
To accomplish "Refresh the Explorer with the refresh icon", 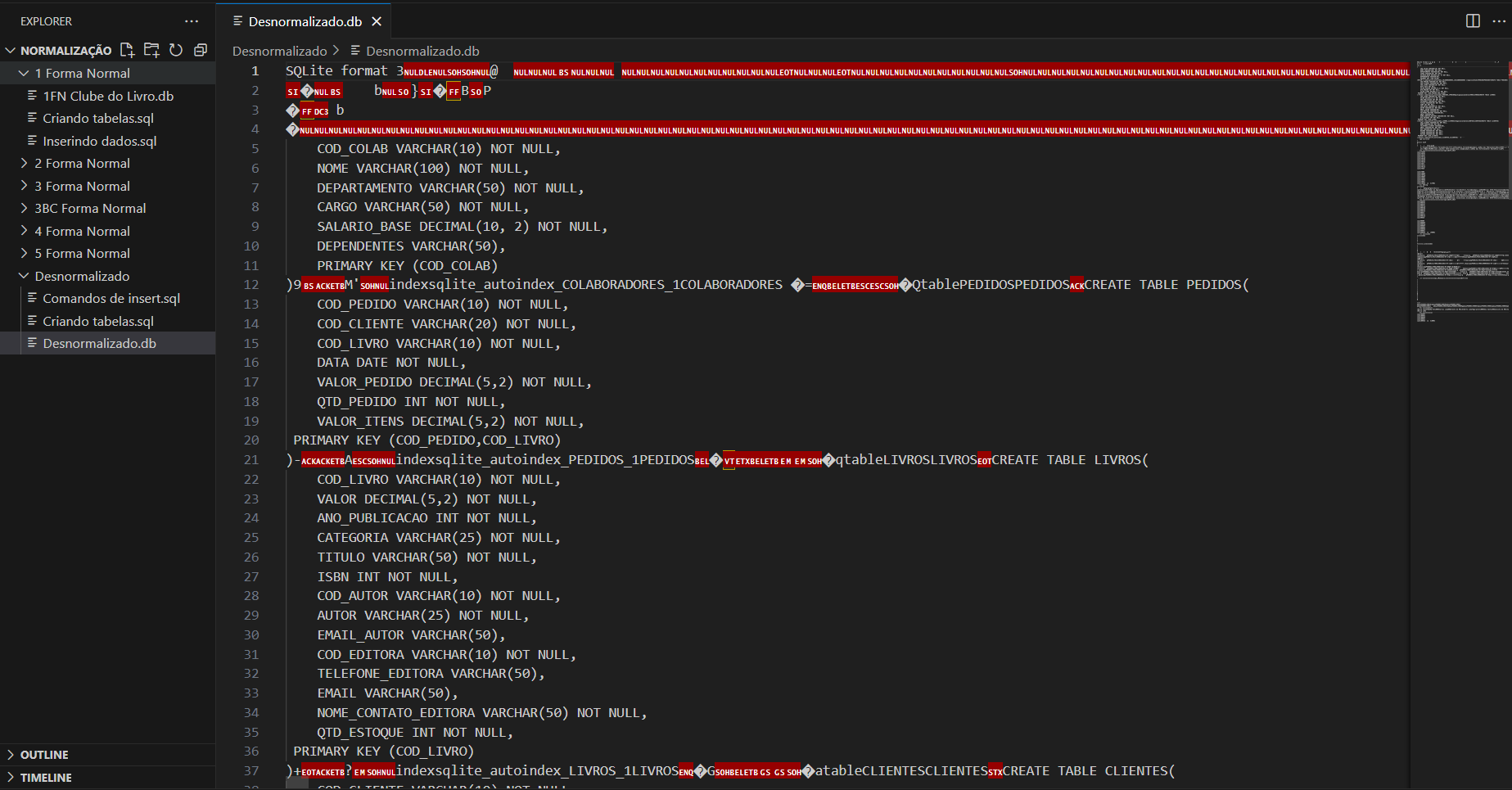I will pos(176,50).
